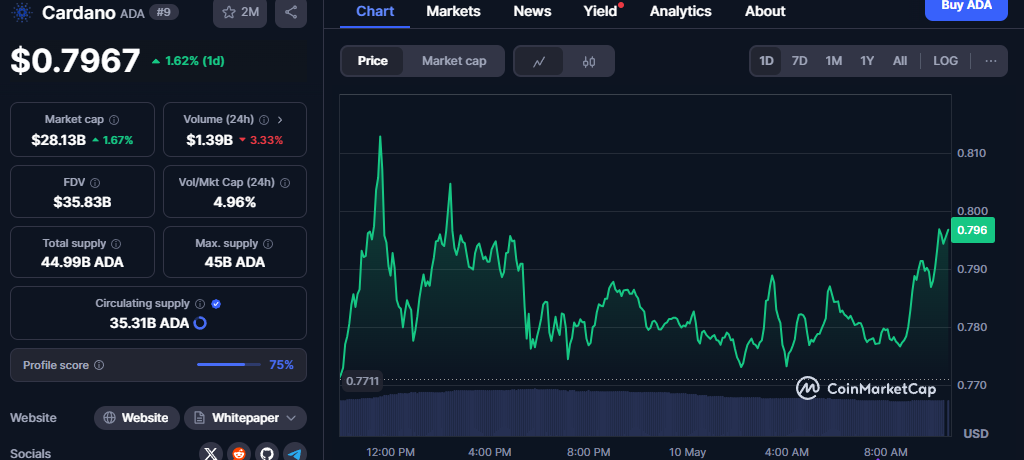
Task: Select the Market cap chart toggle
Action: coord(454,61)
